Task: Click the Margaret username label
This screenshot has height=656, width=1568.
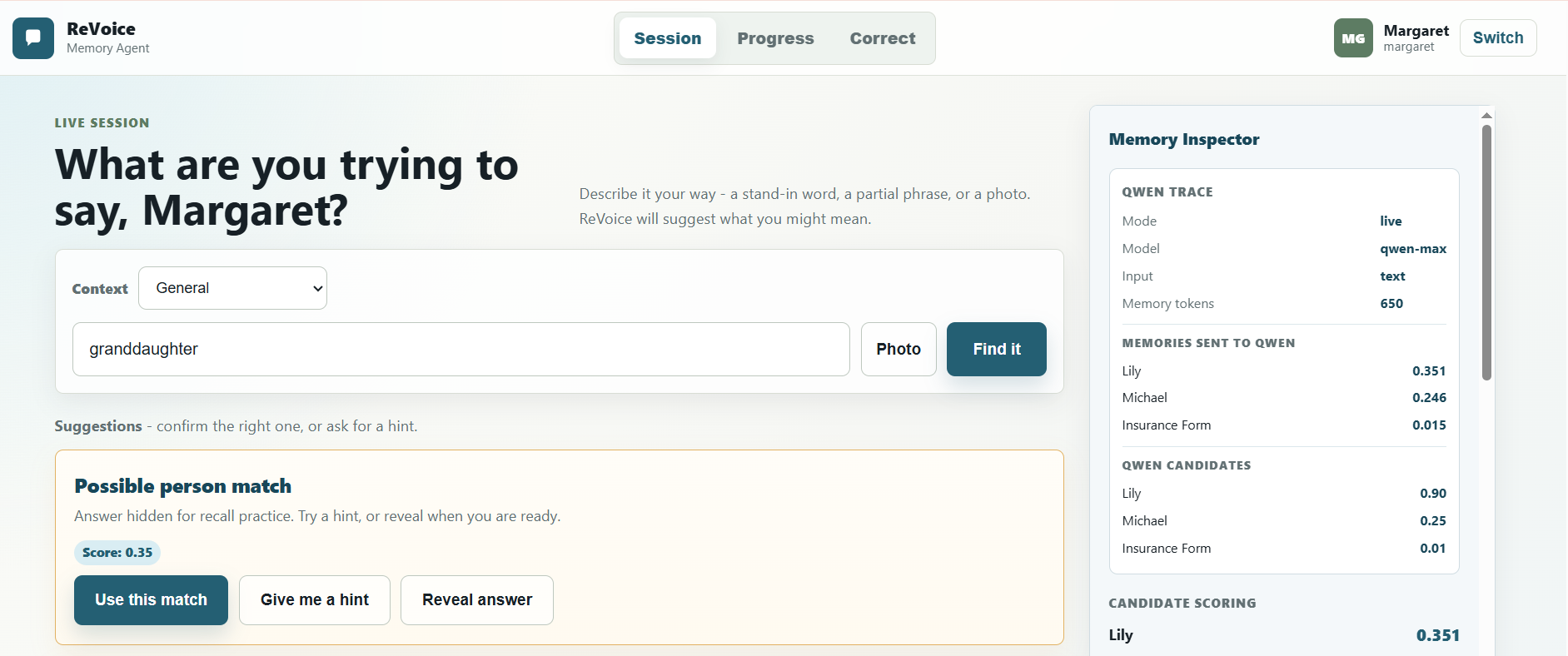Action: point(1409,47)
